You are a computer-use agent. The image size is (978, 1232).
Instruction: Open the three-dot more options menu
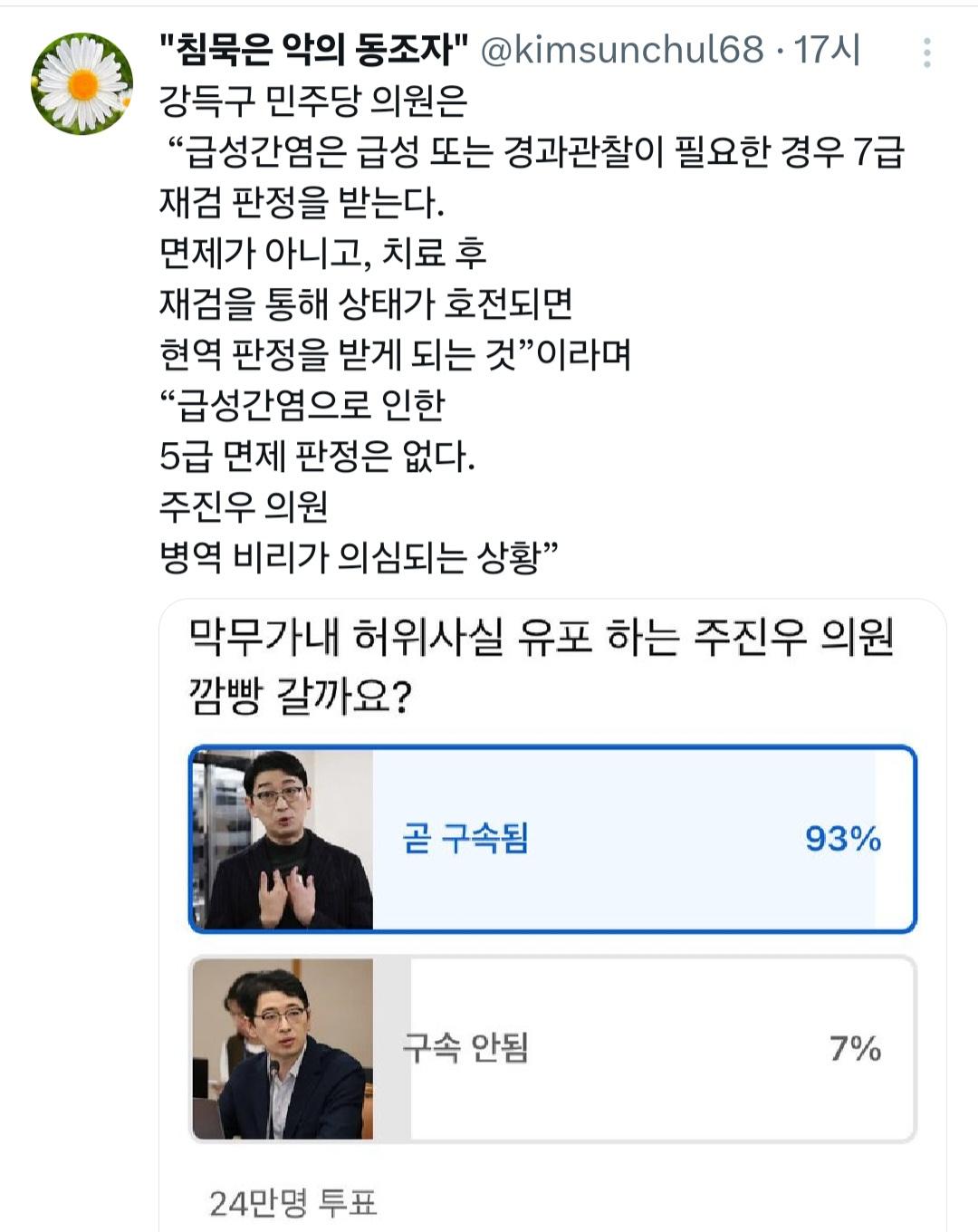pyautogui.click(x=926, y=53)
